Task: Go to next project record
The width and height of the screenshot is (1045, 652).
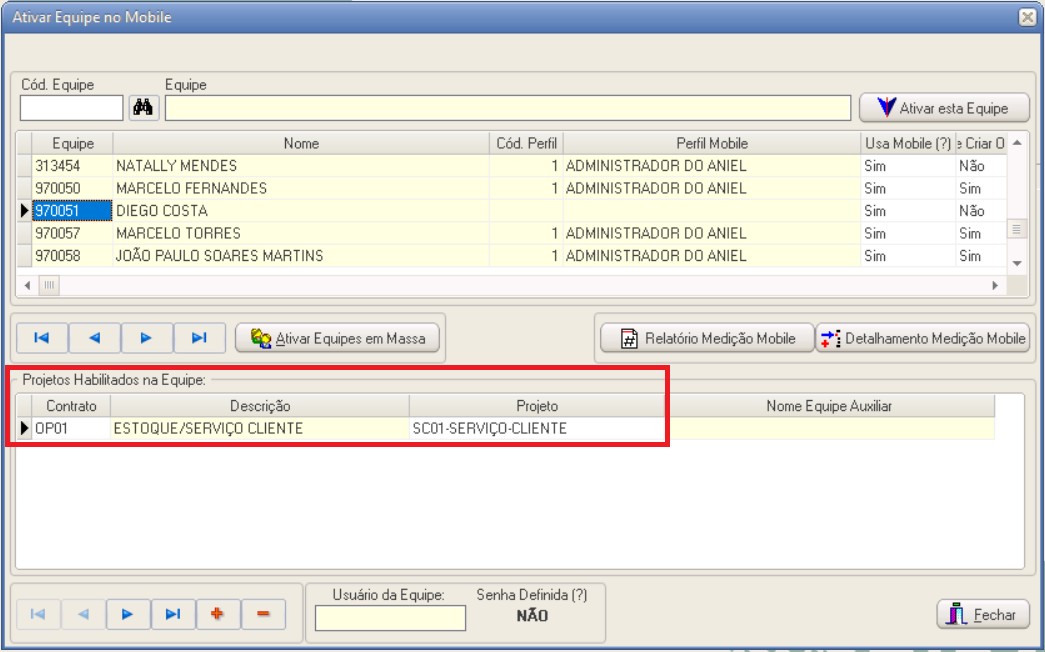Action: [127, 614]
